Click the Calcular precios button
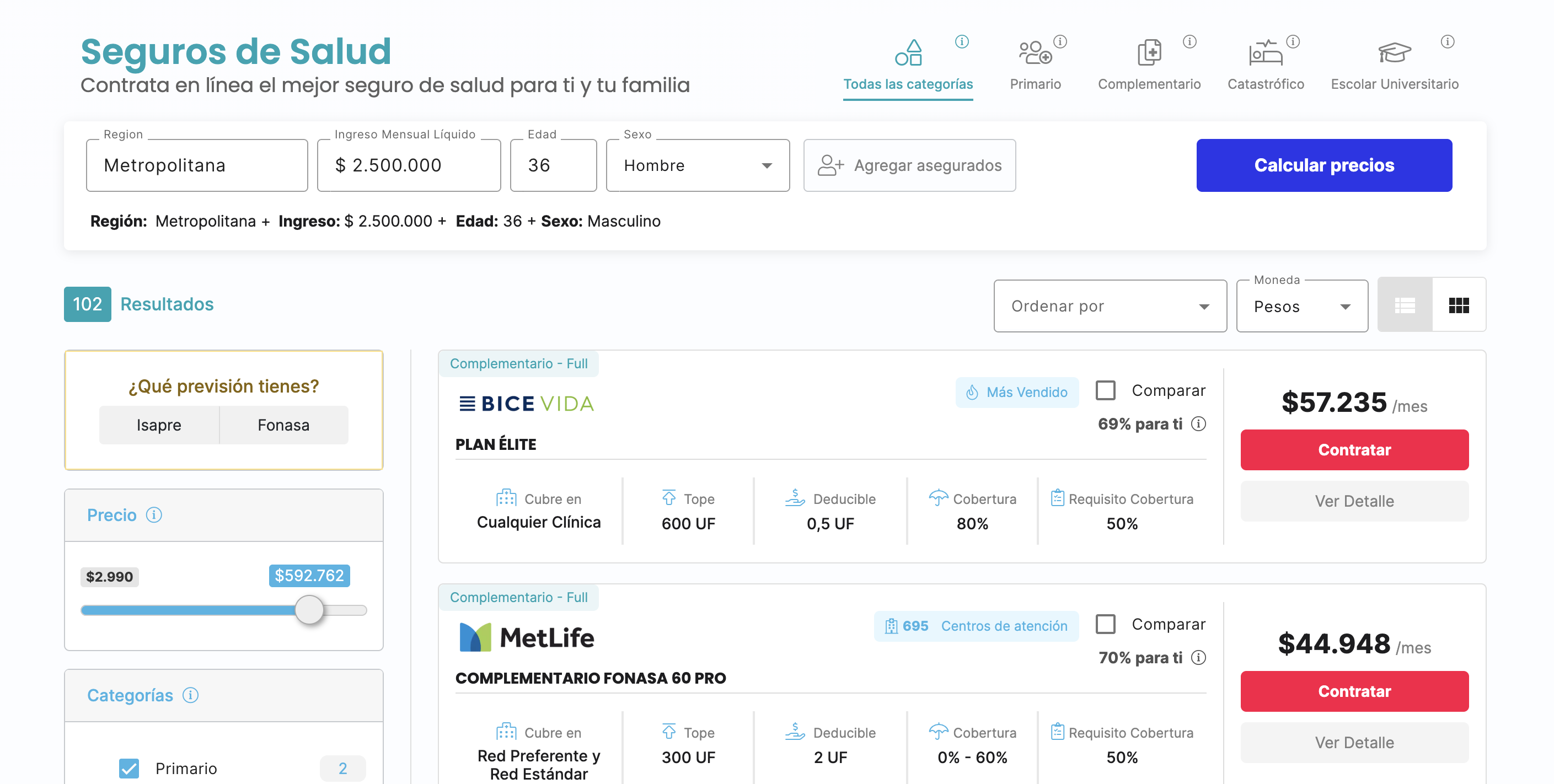This screenshot has height=784, width=1554. [x=1324, y=165]
